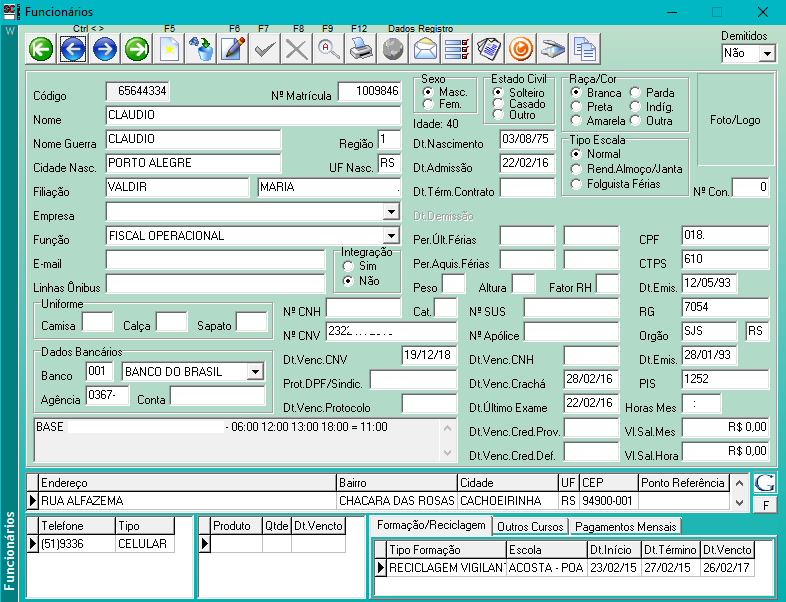Create a new record with F5 icon
Image resolution: width=786 pixels, height=602 pixels.
(169, 48)
